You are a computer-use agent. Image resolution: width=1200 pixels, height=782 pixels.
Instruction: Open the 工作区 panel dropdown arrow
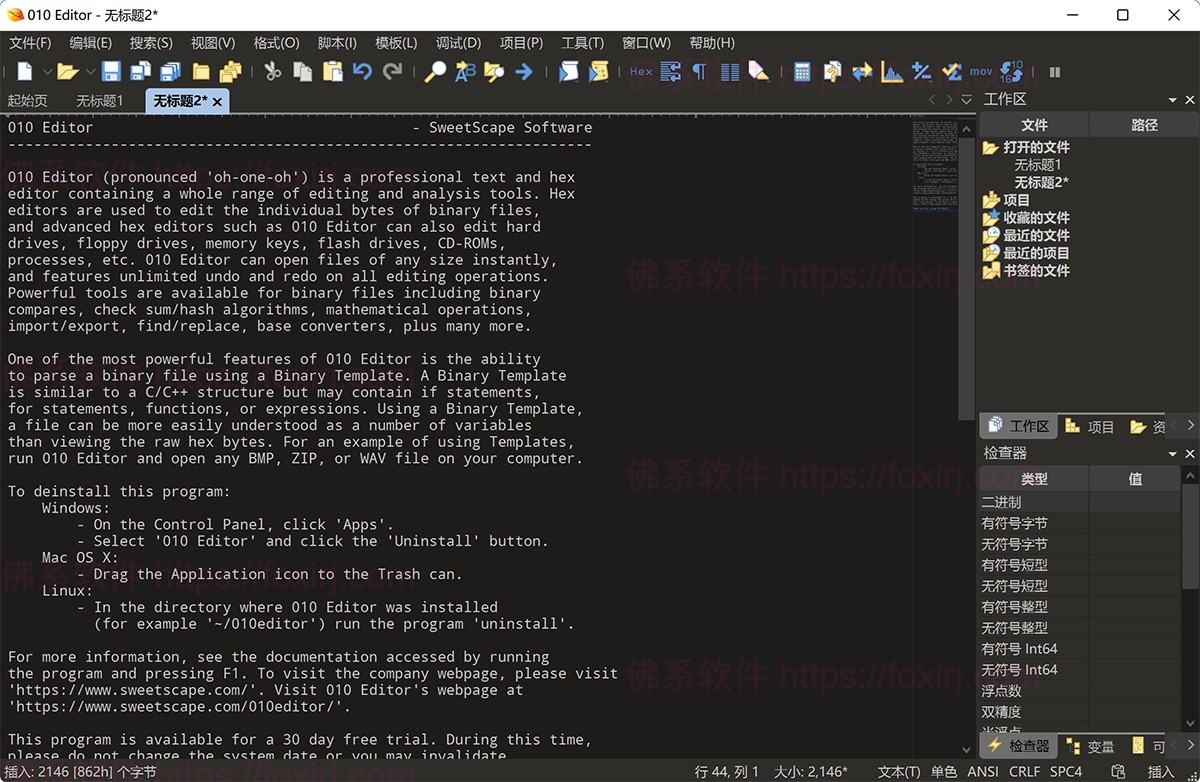point(1172,100)
